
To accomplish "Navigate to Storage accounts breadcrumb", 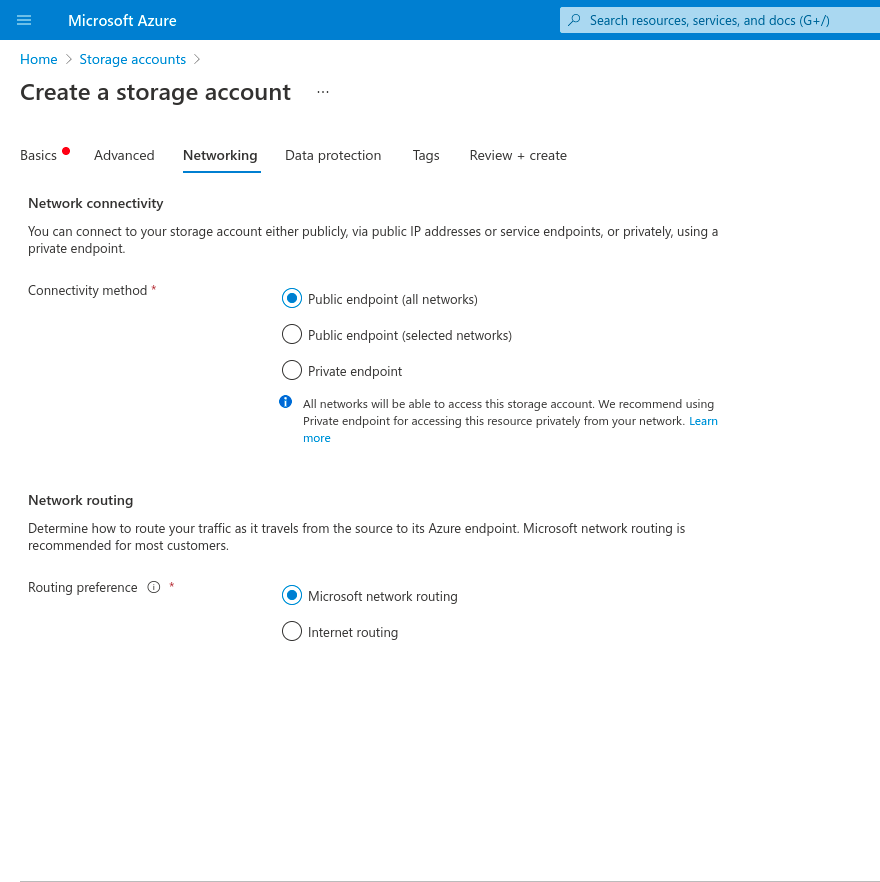I will pos(132,59).
